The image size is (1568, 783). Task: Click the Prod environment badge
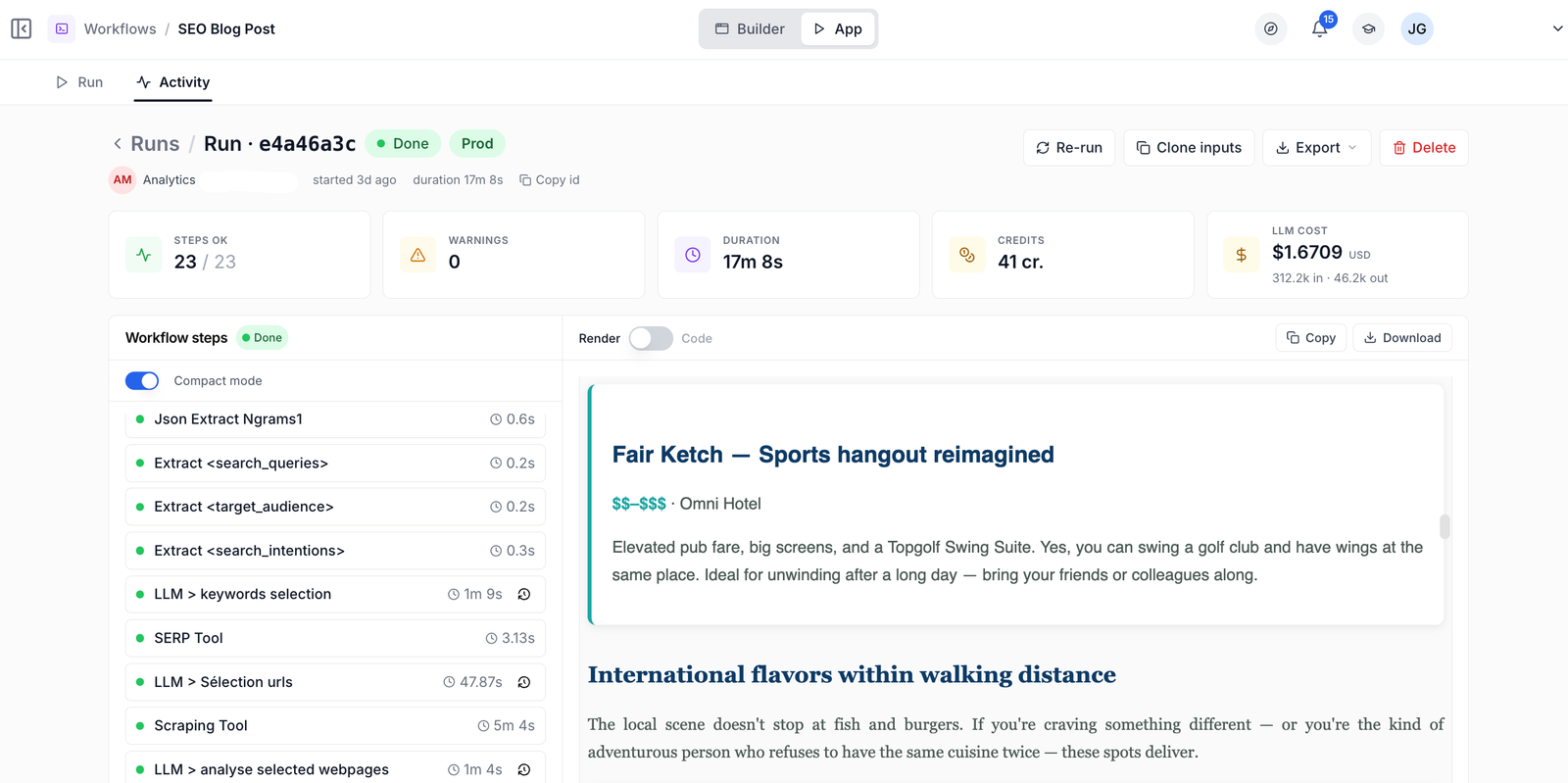(477, 144)
